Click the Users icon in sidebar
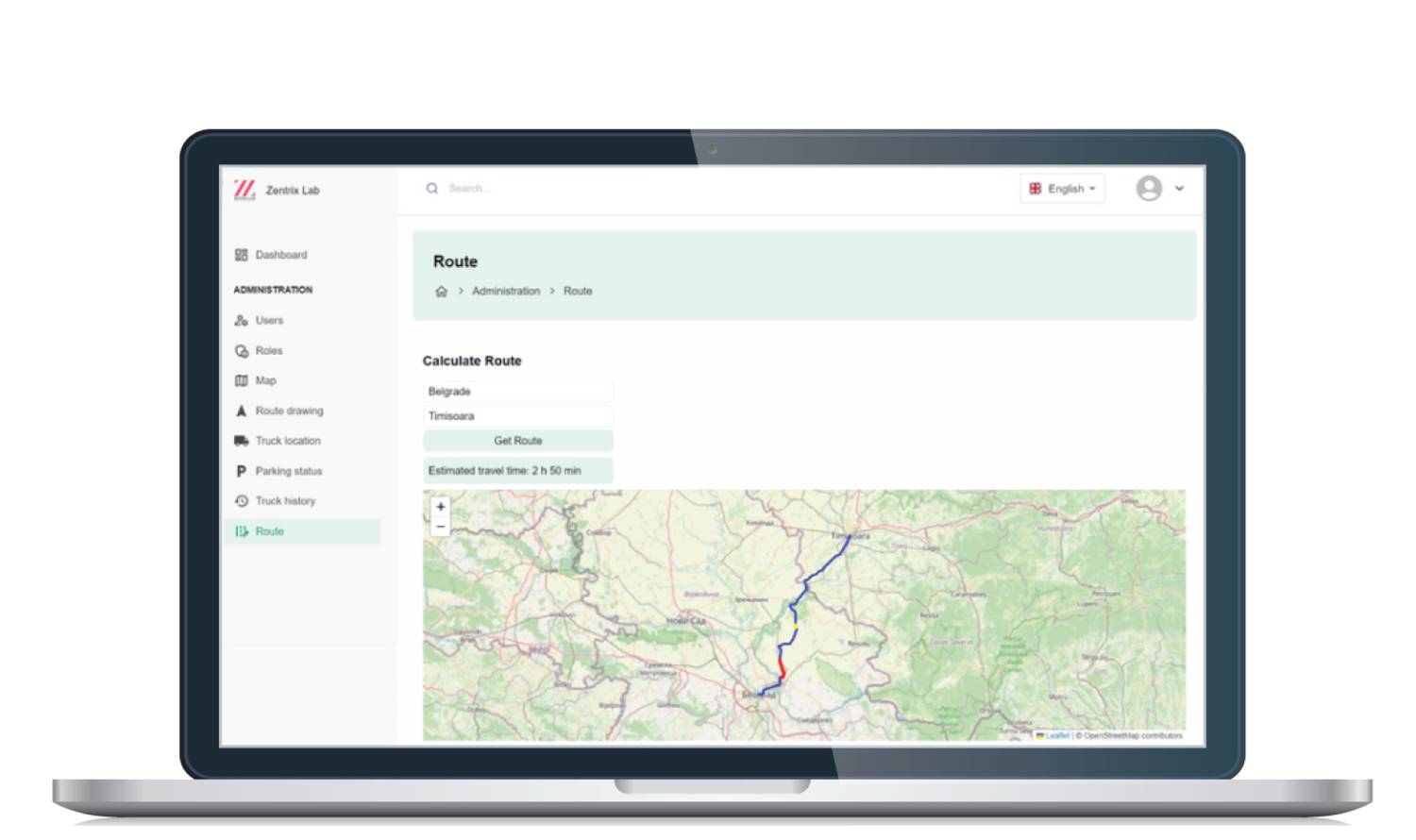This screenshot has width=1416, height=840. coord(241,321)
